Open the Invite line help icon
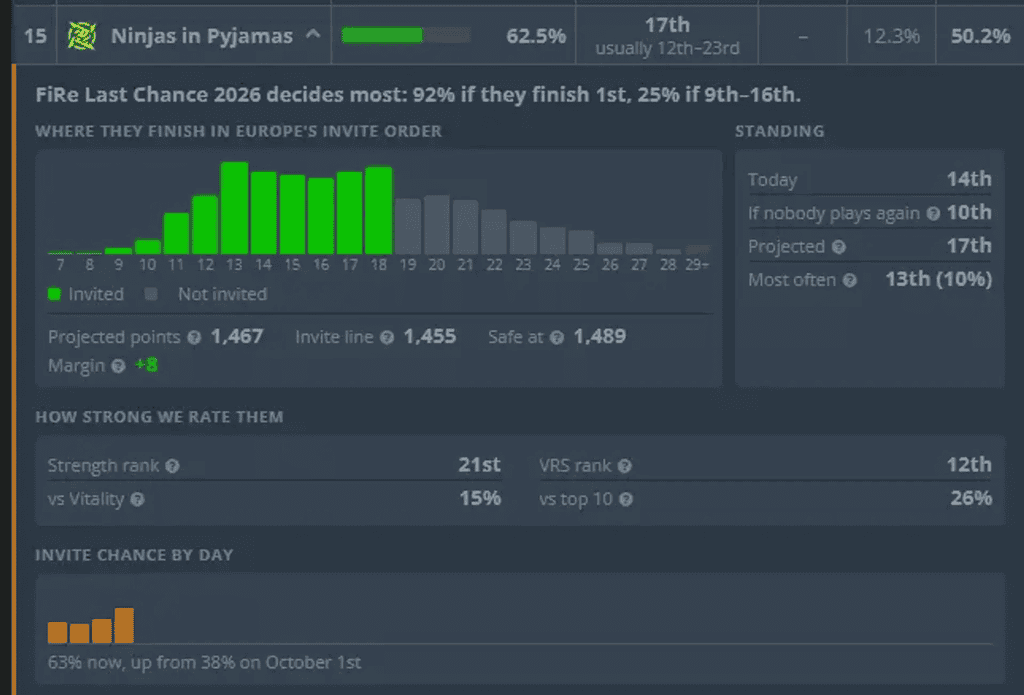Image resolution: width=1024 pixels, height=695 pixels. (387, 337)
